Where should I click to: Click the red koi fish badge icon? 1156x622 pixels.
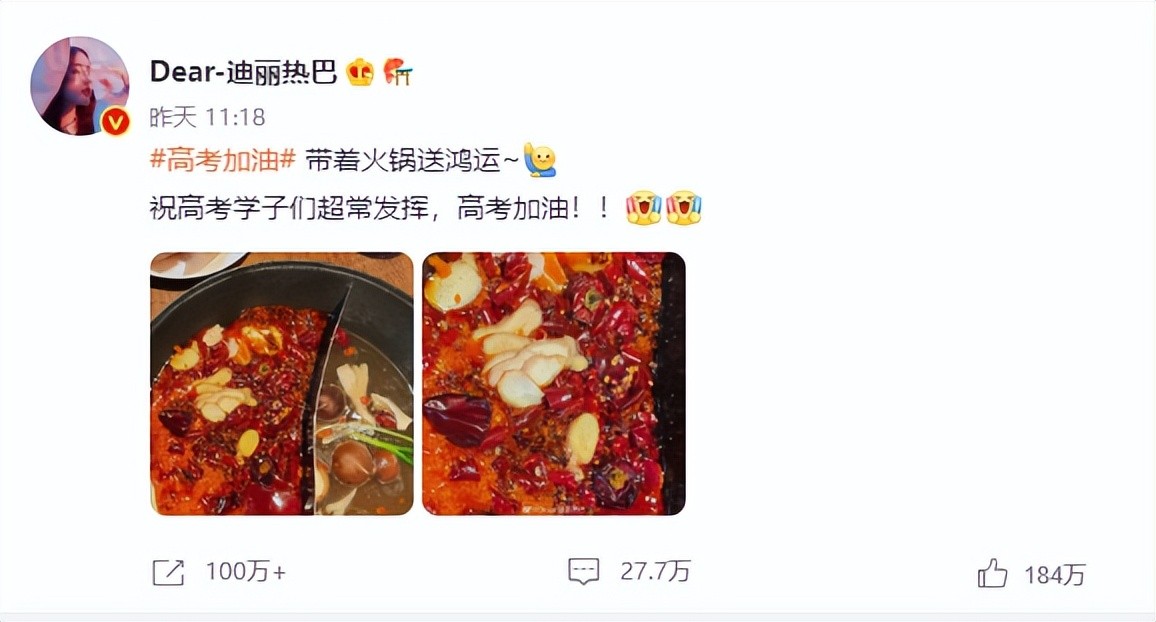(398, 72)
